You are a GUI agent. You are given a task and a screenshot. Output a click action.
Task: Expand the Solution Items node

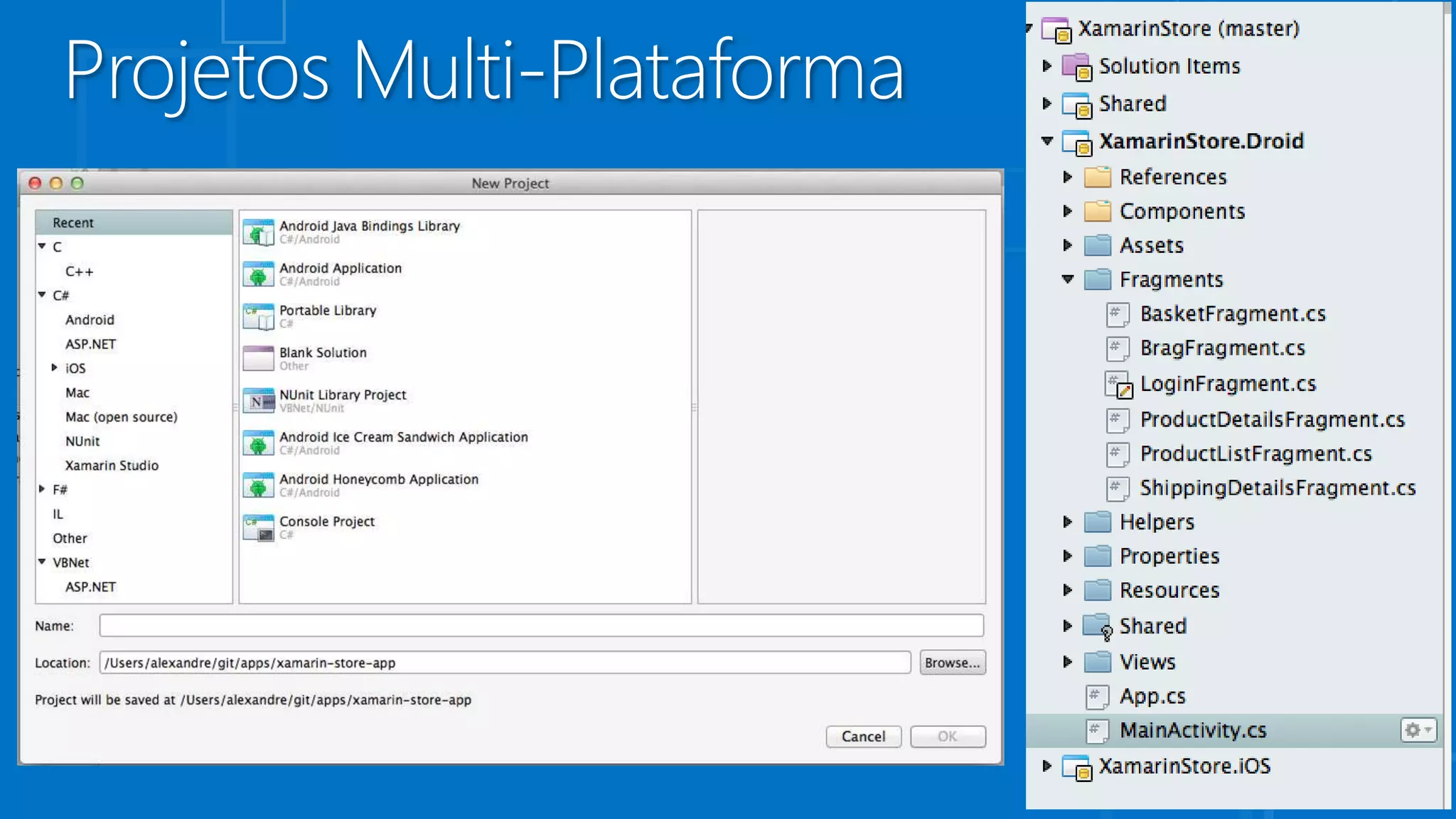coord(1046,66)
